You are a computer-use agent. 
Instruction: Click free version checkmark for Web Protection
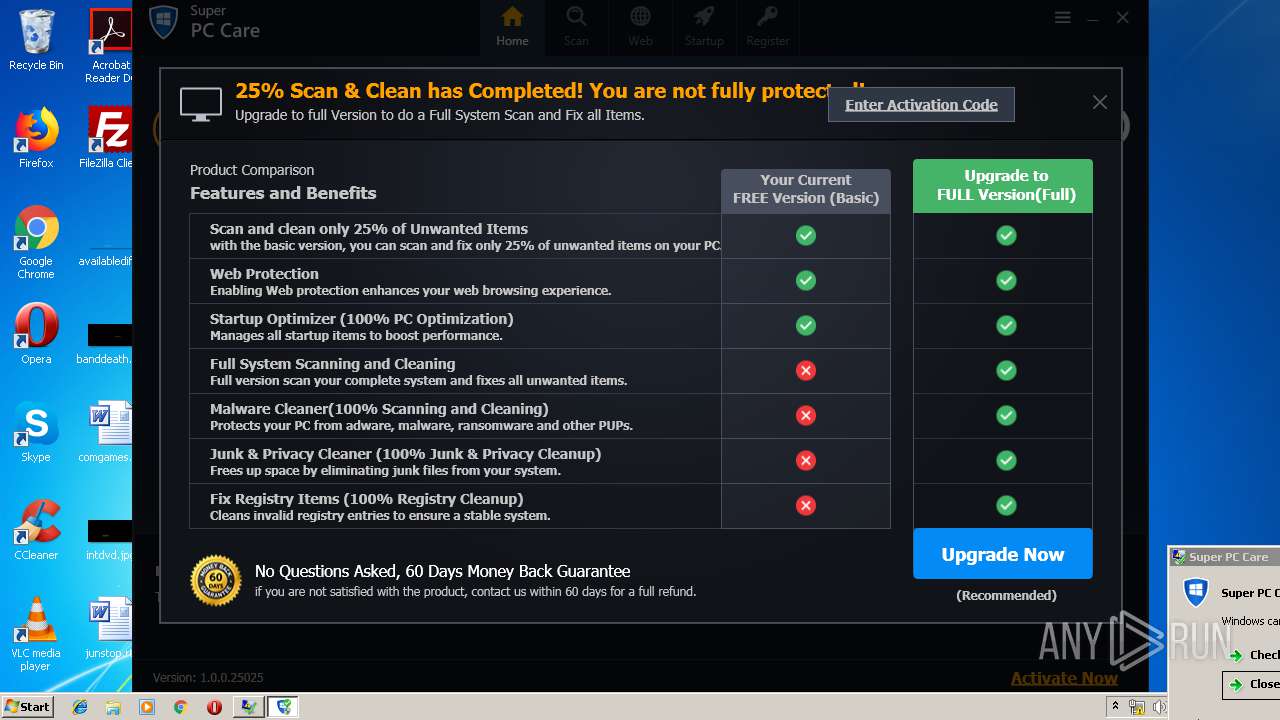[x=806, y=281]
